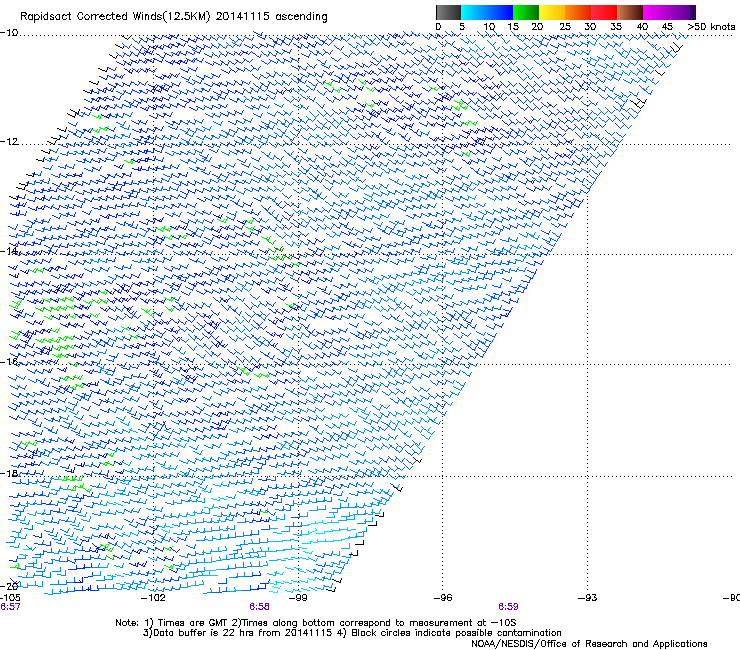740x650 pixels.
Task: Click the brown 35-40 knots color swatch
Action: [630, 12]
